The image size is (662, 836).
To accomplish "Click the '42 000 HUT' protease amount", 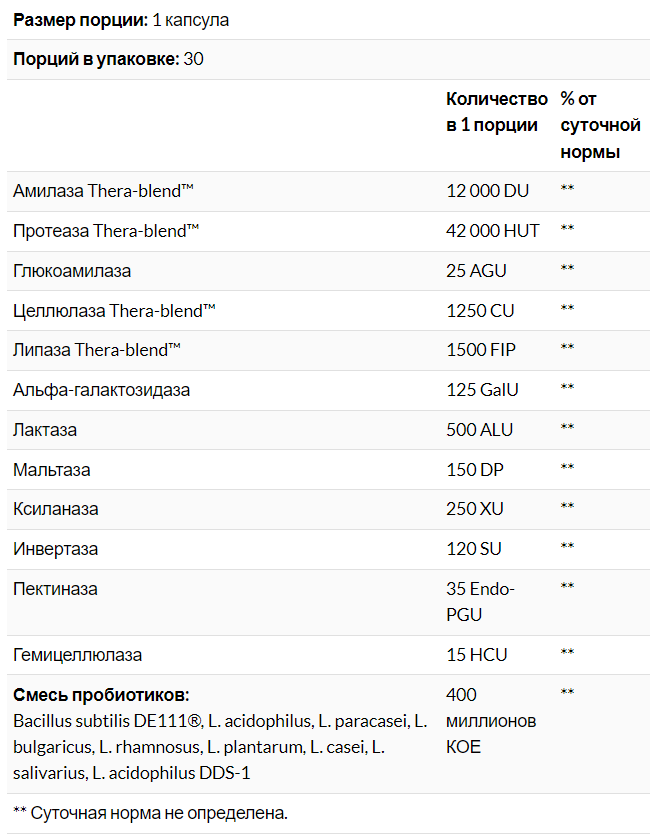I will [492, 231].
